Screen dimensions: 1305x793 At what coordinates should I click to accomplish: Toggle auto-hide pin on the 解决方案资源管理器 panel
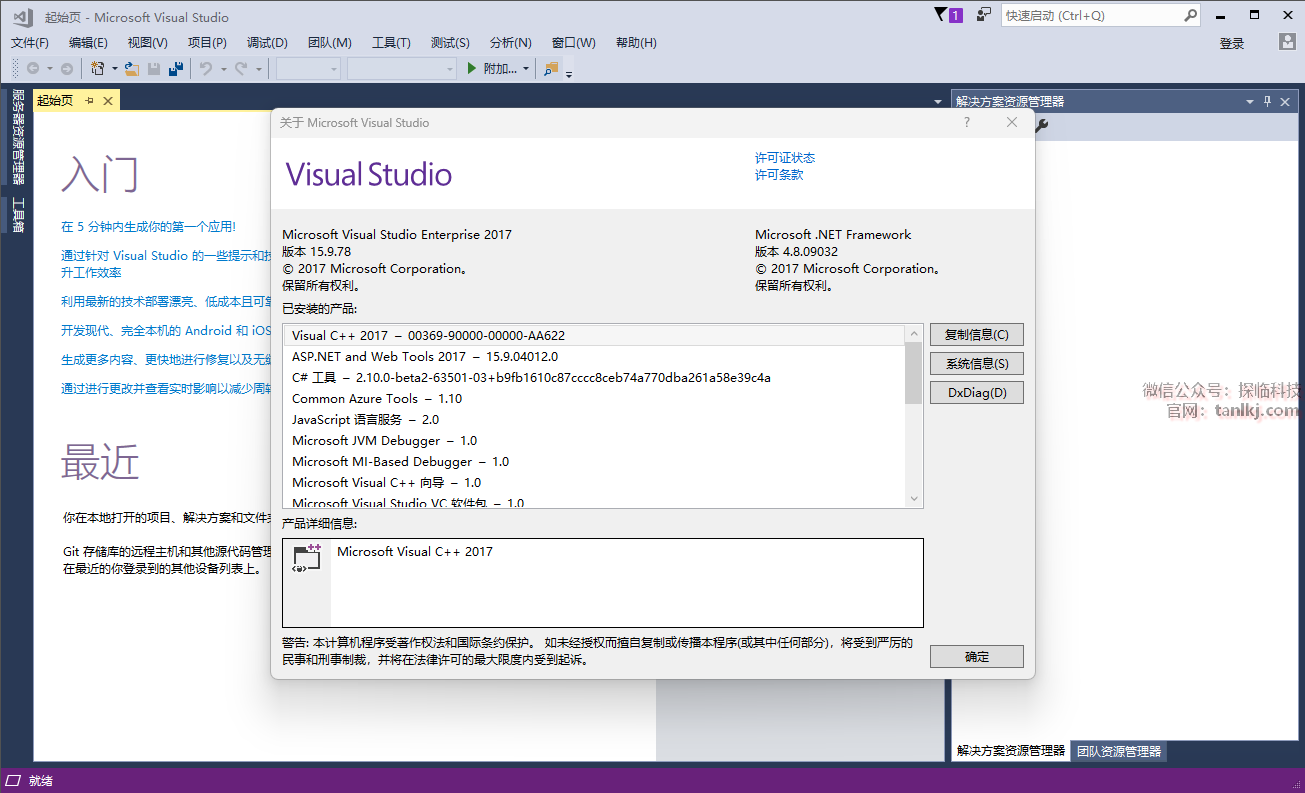pyautogui.click(x=1267, y=101)
